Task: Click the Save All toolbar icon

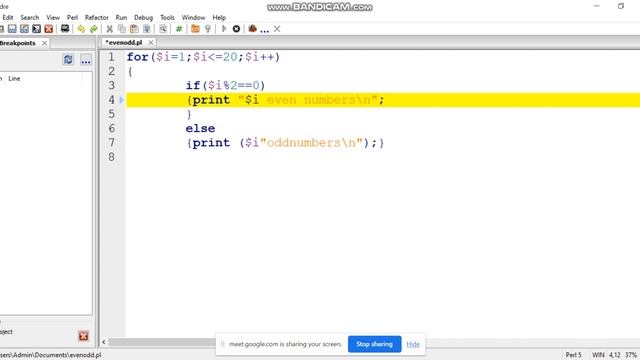Action: point(36,29)
